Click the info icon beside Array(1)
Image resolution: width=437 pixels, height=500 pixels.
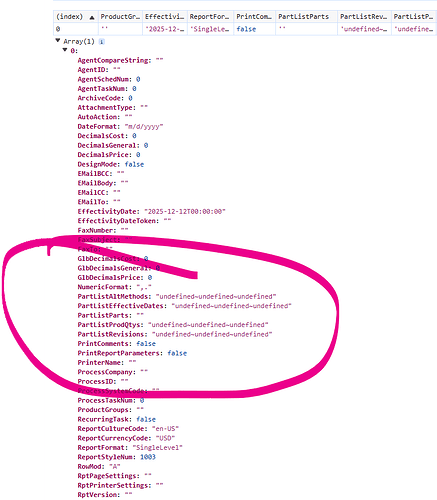coord(102,42)
